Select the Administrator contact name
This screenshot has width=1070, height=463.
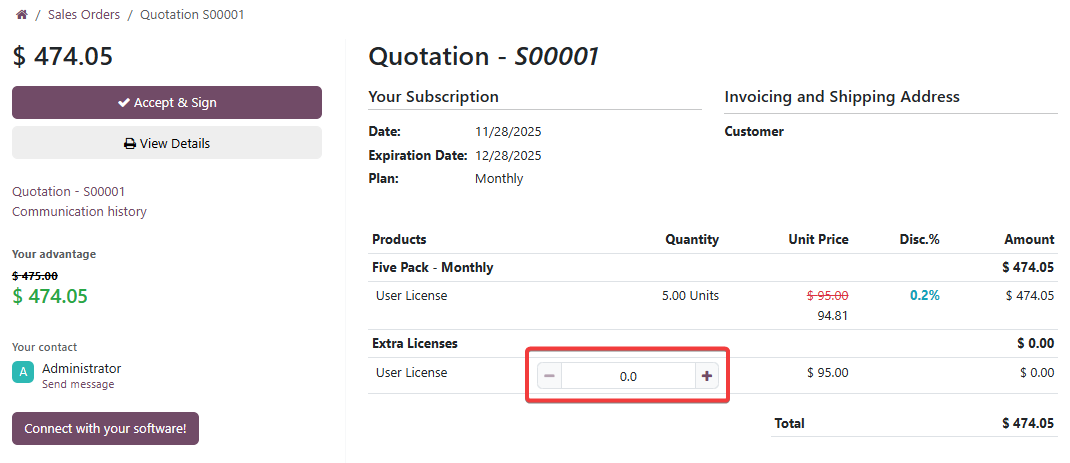[81, 369]
